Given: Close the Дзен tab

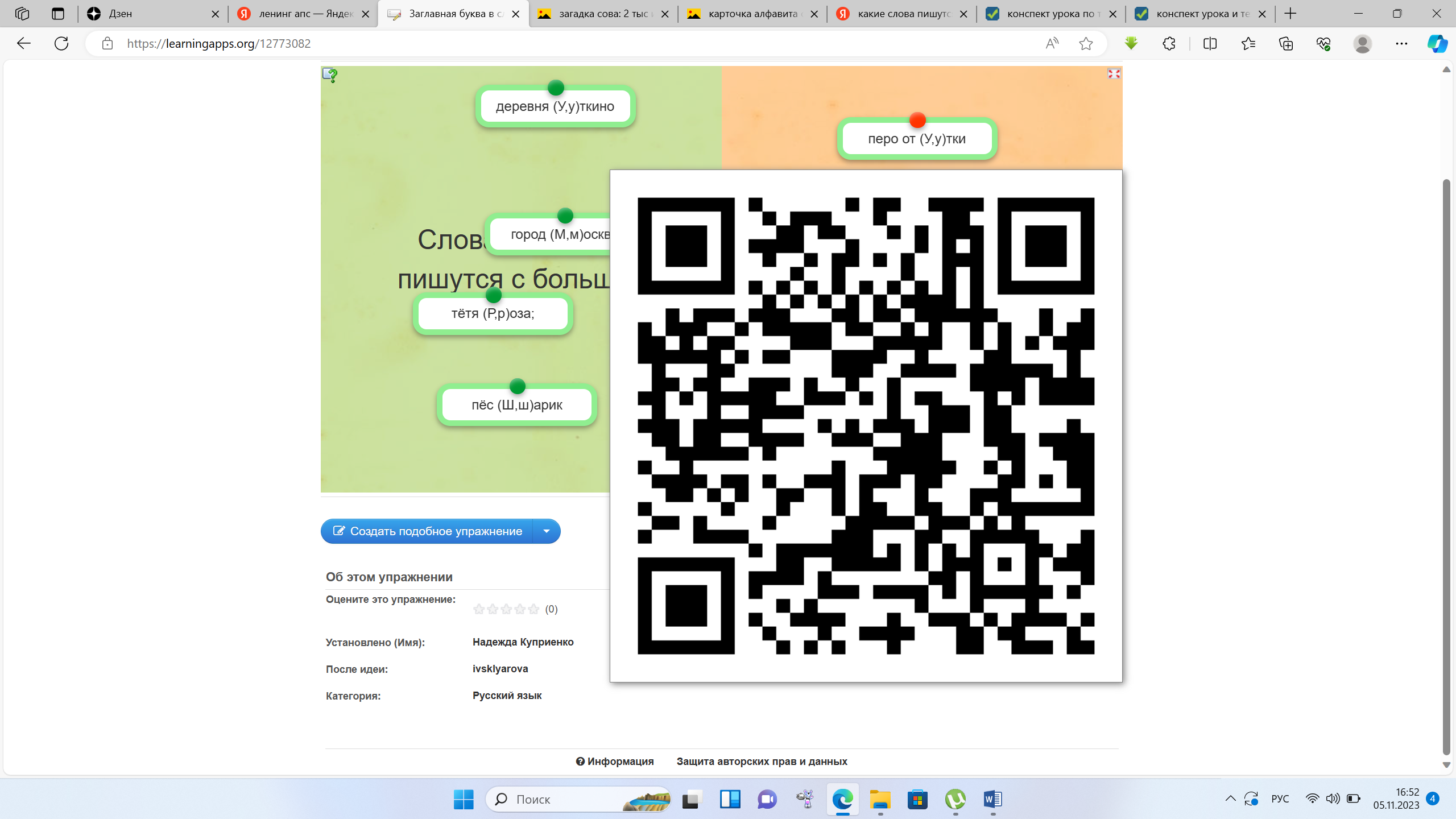Looking at the screenshot, I should (215, 14).
